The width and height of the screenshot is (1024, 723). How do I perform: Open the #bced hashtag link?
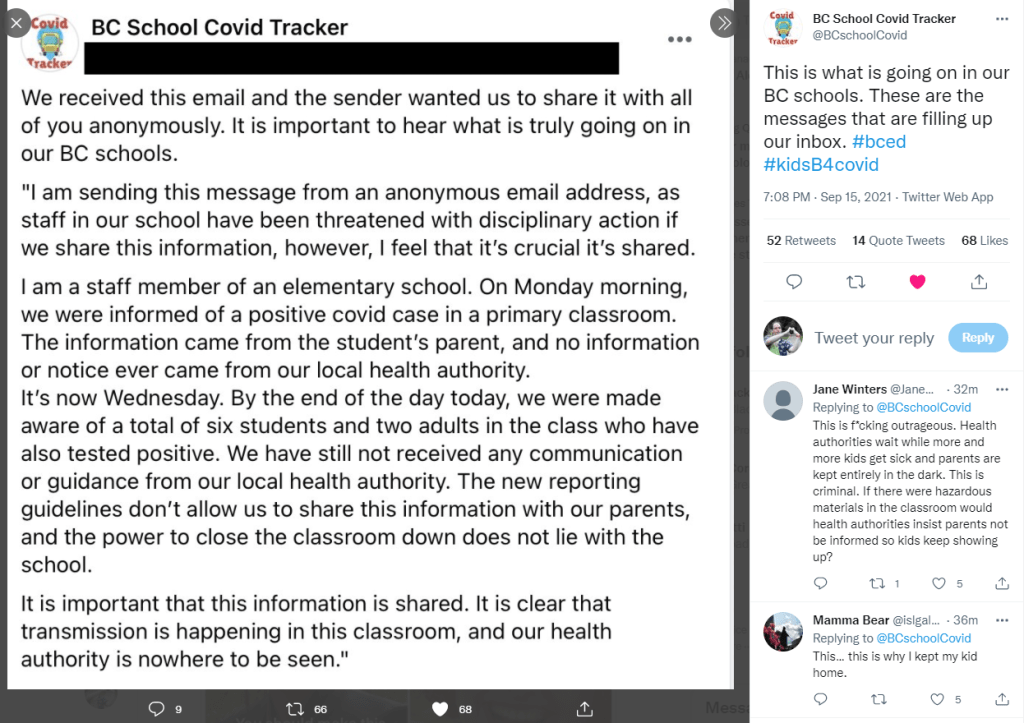(x=879, y=142)
